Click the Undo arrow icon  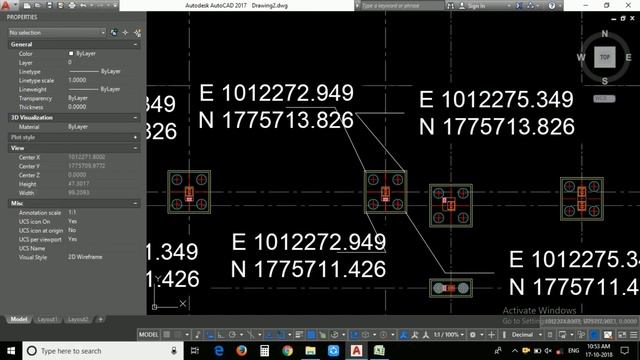pyautogui.click(x=83, y=5)
